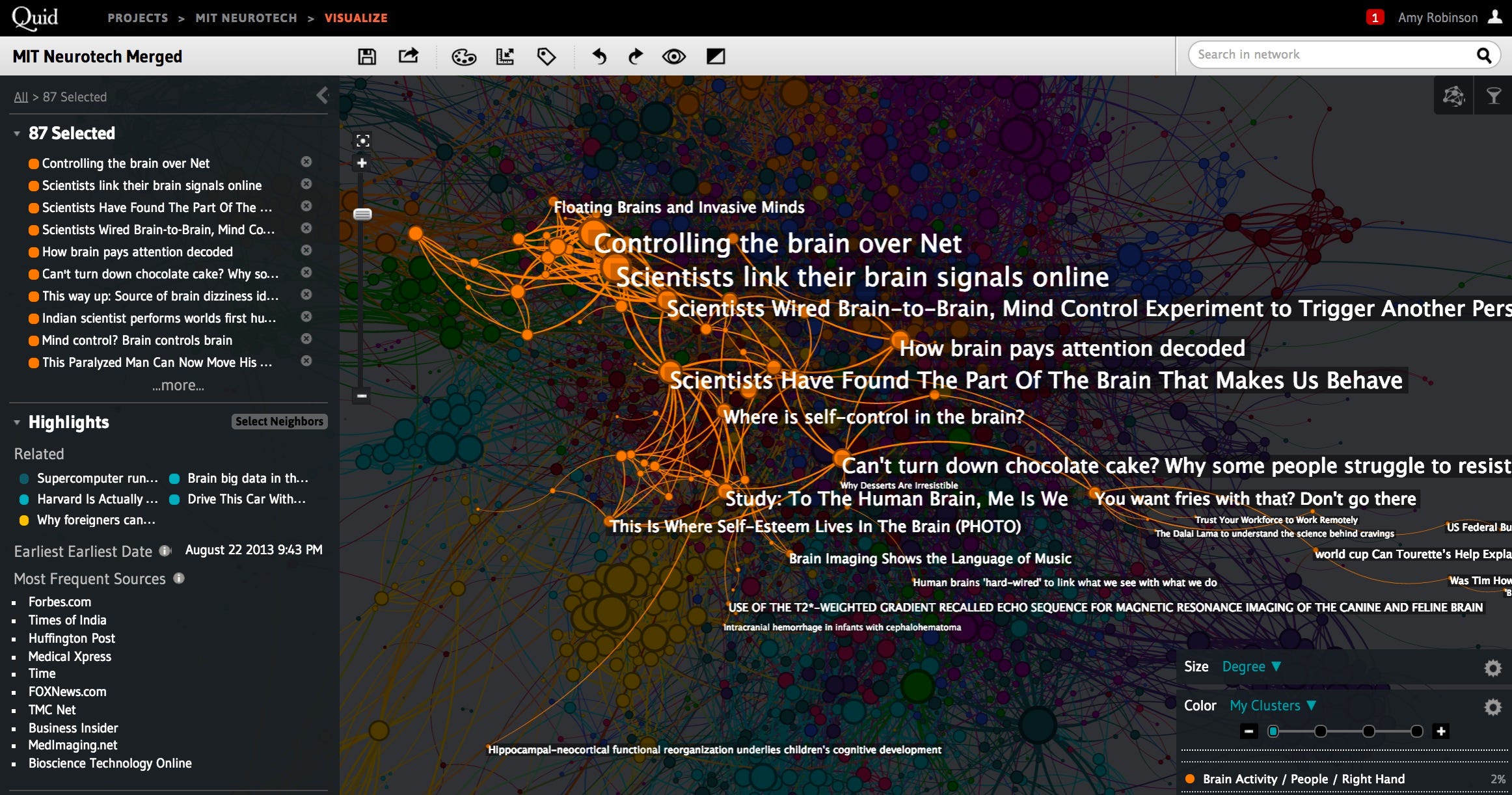Click the ...more... link in selected list
Screen dimensions: 1512x795
click(178, 385)
